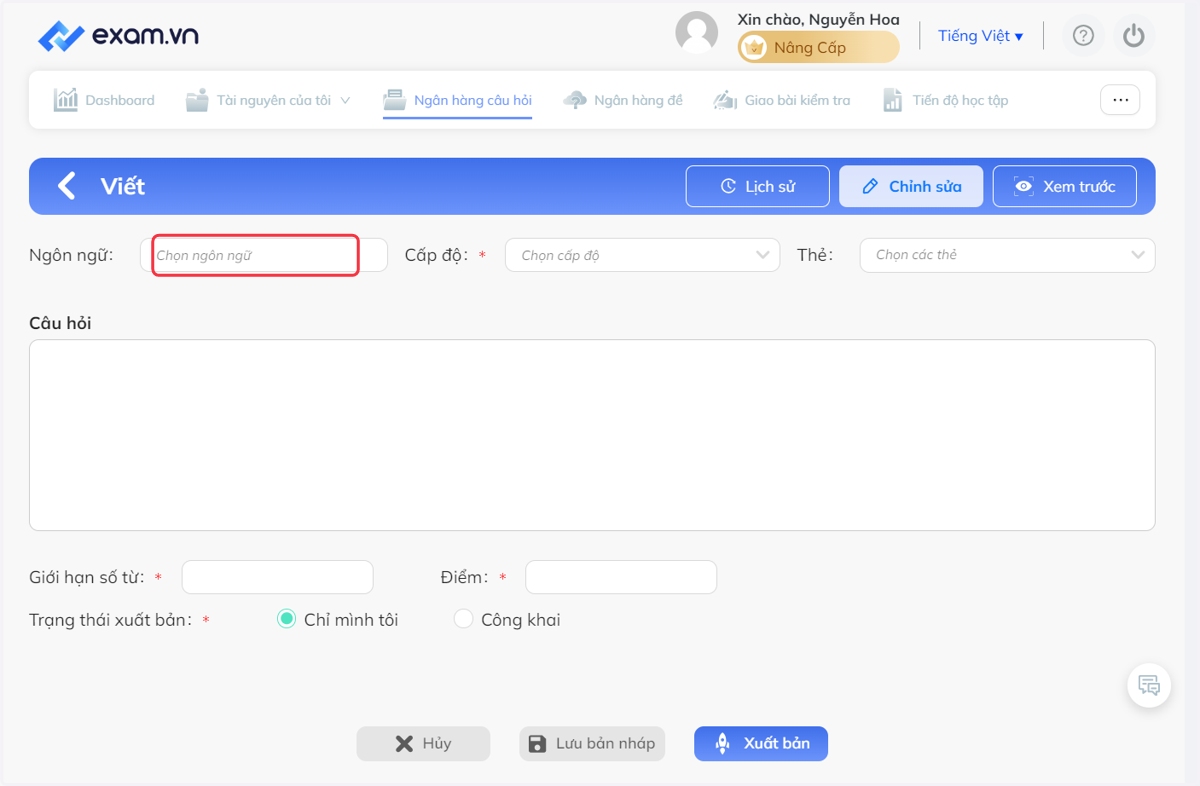Open the Chọn ngôn ngữ dropdown
This screenshot has height=786, width=1200.
tap(263, 255)
